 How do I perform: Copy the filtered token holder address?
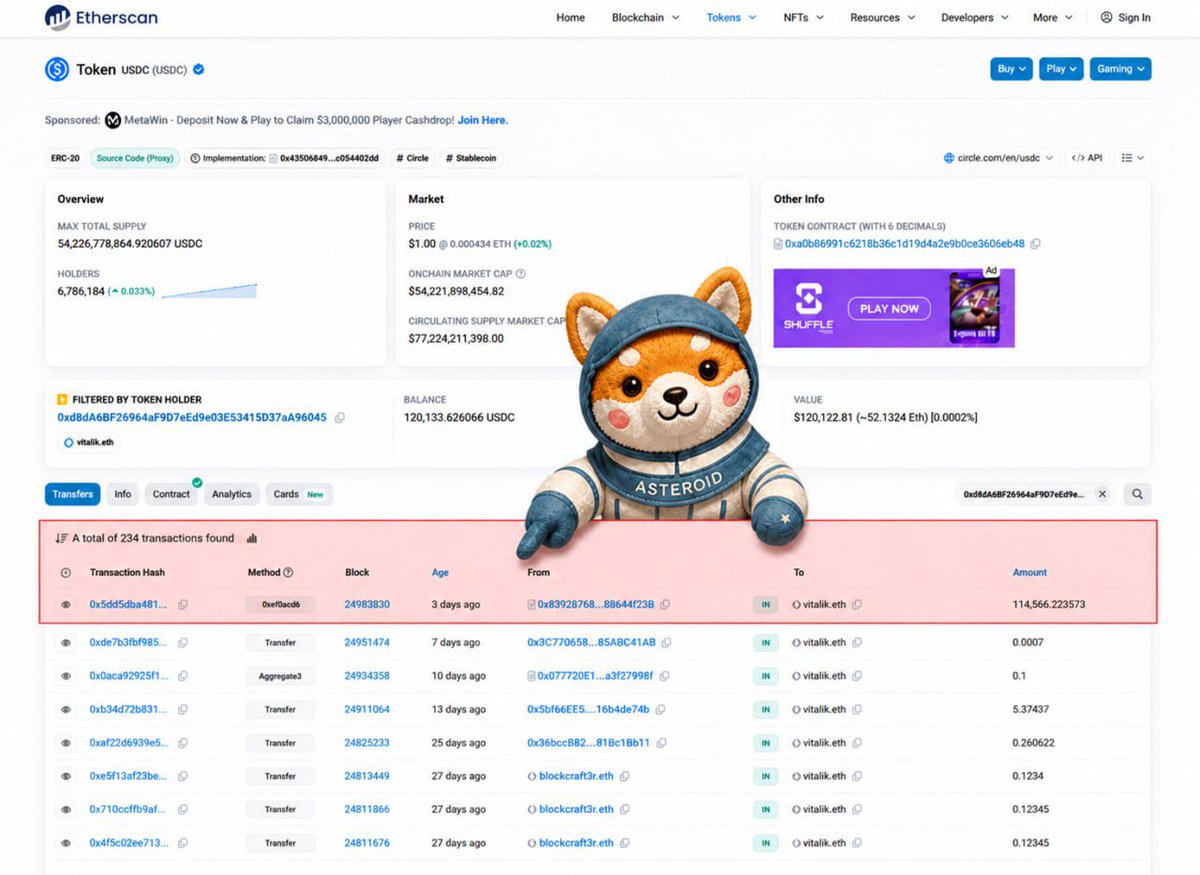coord(340,417)
